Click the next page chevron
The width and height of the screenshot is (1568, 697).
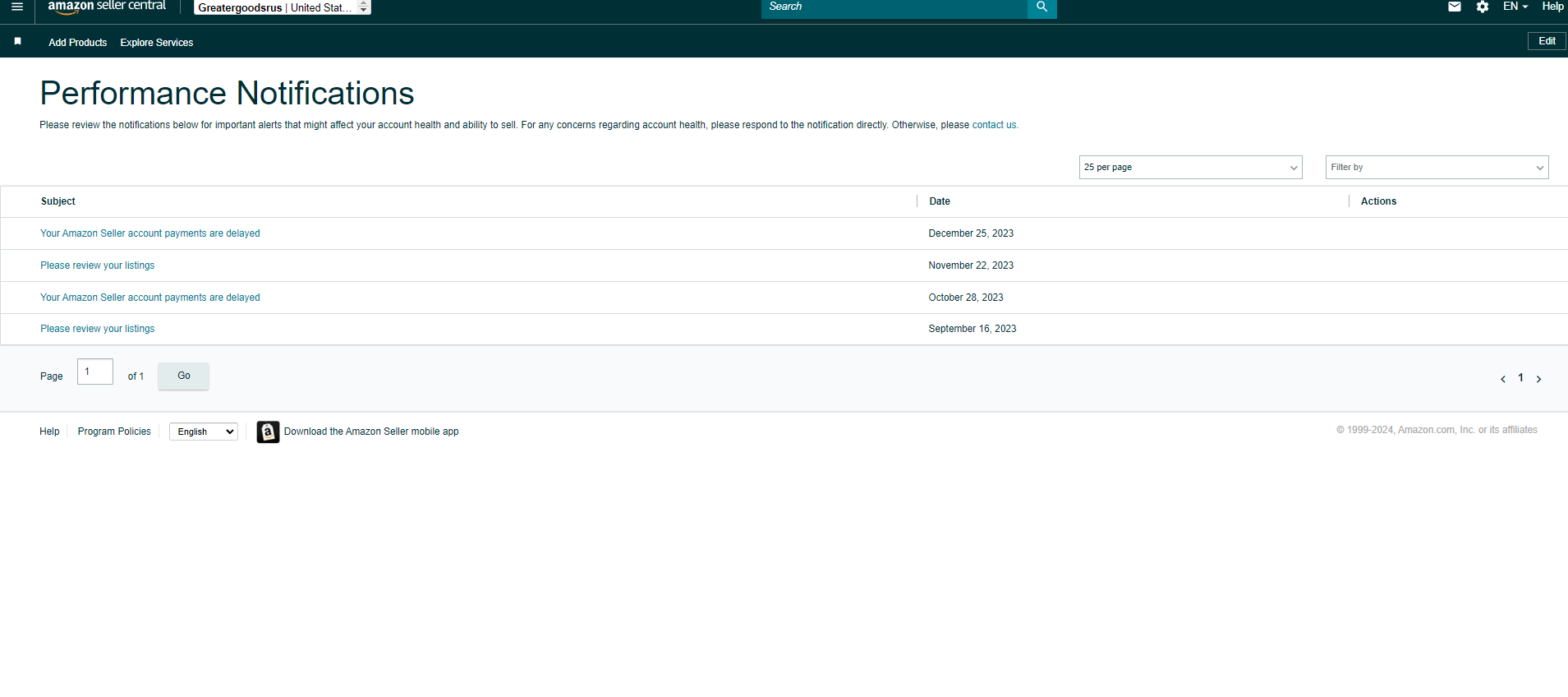pos(1538,379)
